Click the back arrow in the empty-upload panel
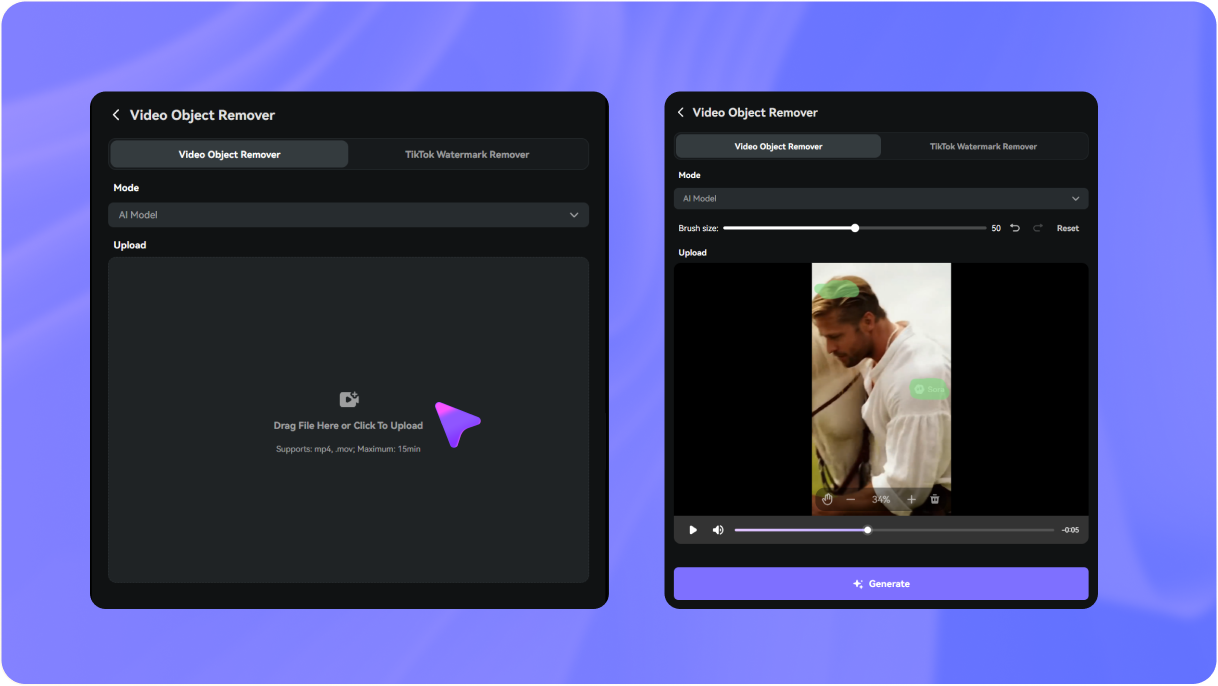Image resolution: width=1218 pixels, height=686 pixels. pos(116,115)
